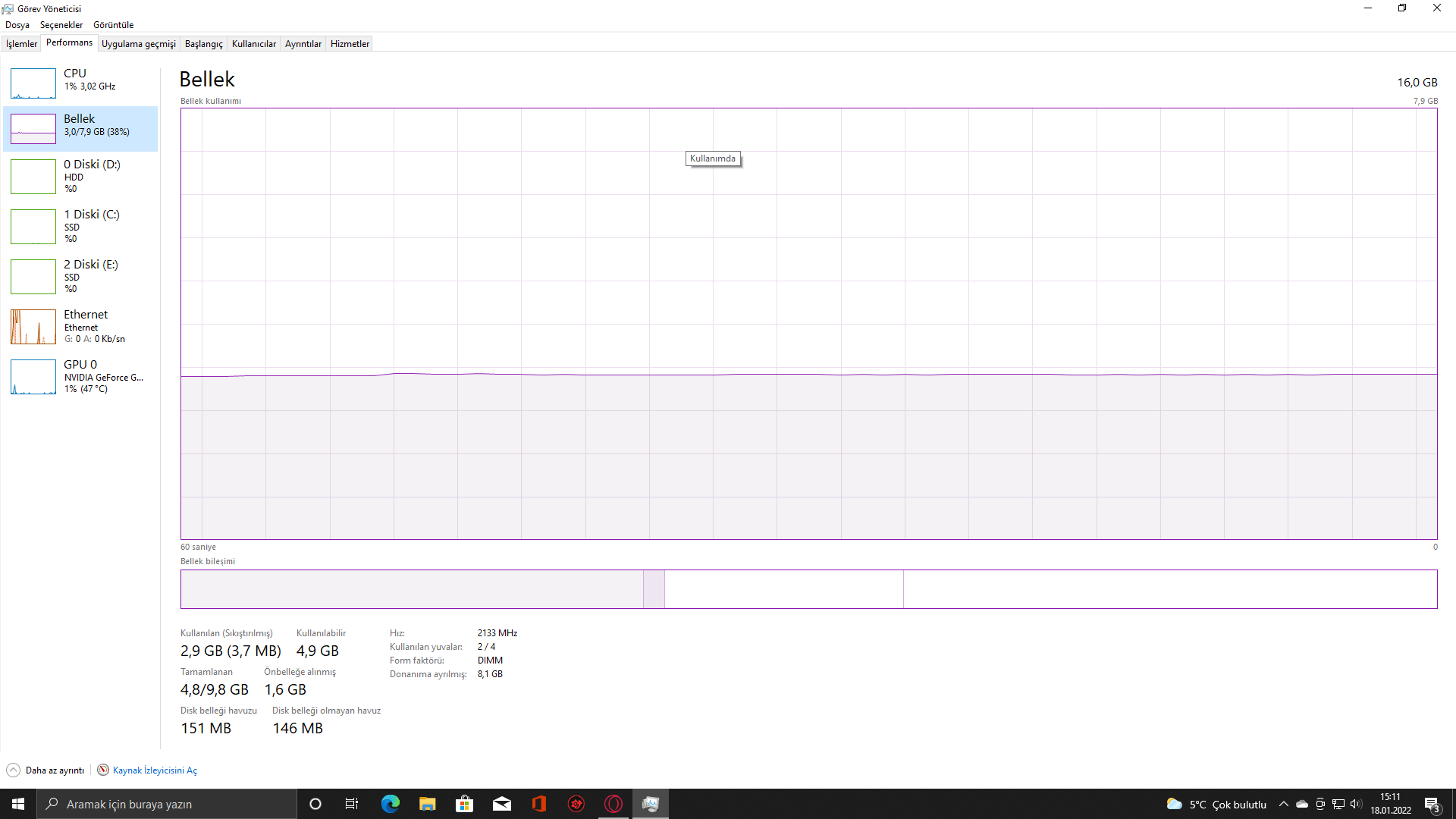This screenshot has width=1456, height=819.
Task: Collapse with Daha az ayrıntı arrow
Action: click(x=14, y=770)
